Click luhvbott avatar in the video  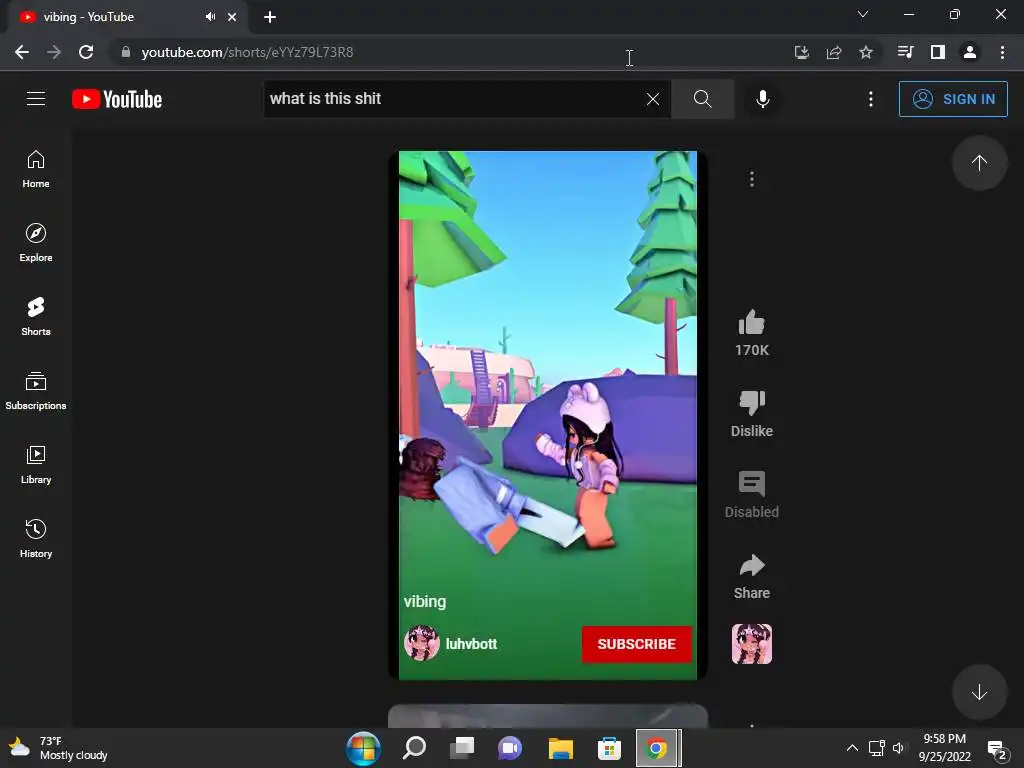click(x=421, y=643)
